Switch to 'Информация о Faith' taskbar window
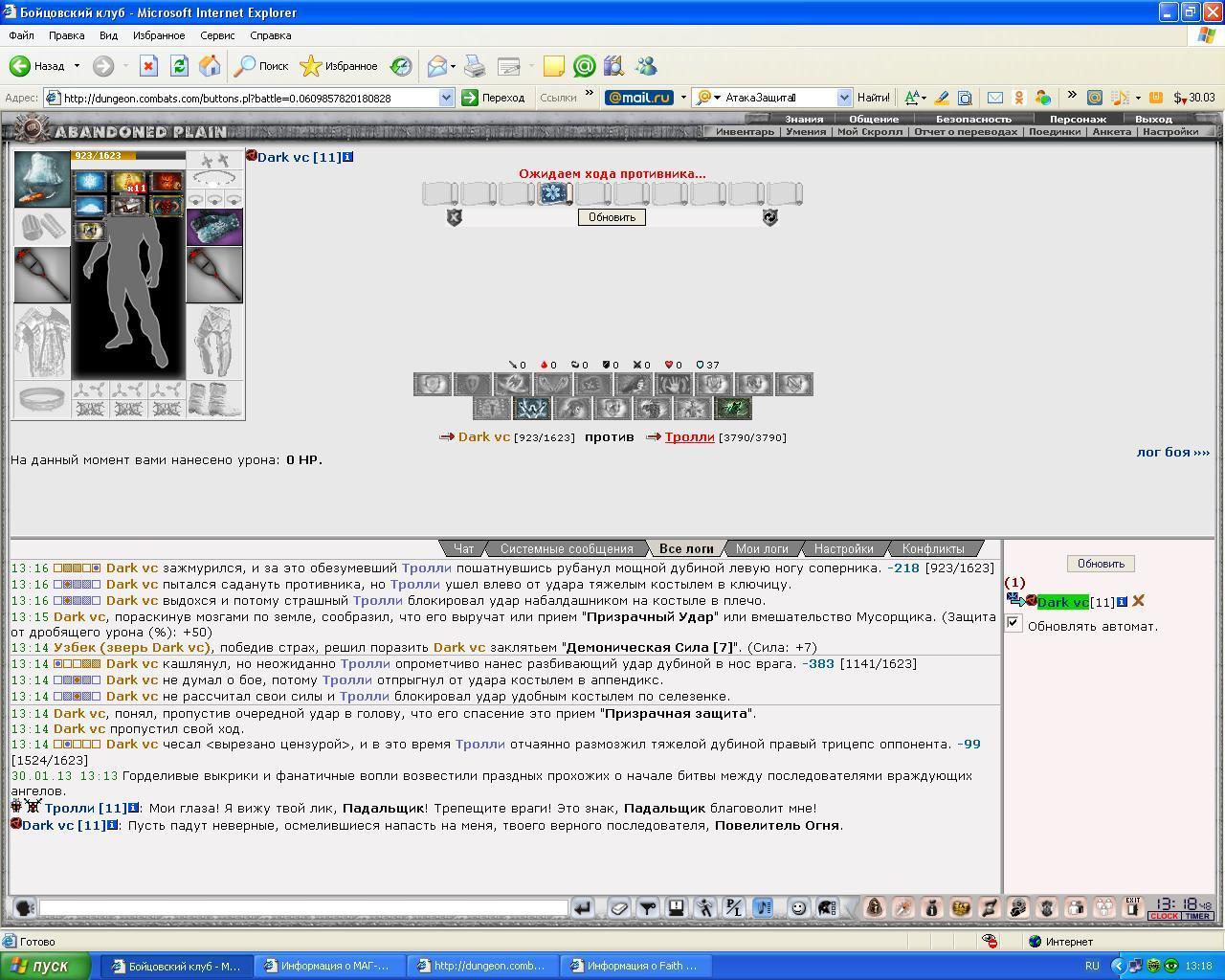This screenshot has width=1225, height=980. click(637, 966)
